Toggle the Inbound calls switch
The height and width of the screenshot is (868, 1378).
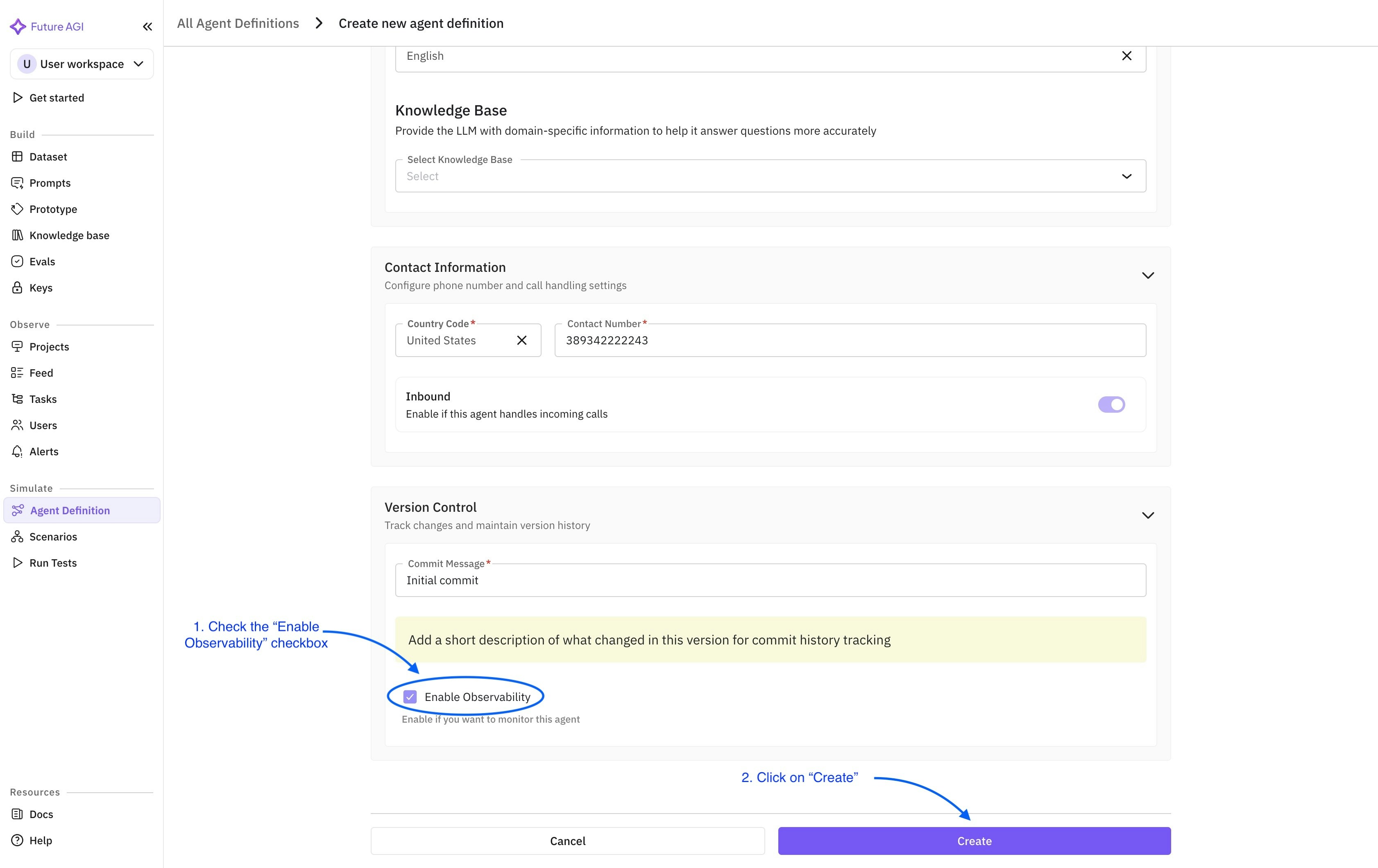pyautogui.click(x=1111, y=405)
